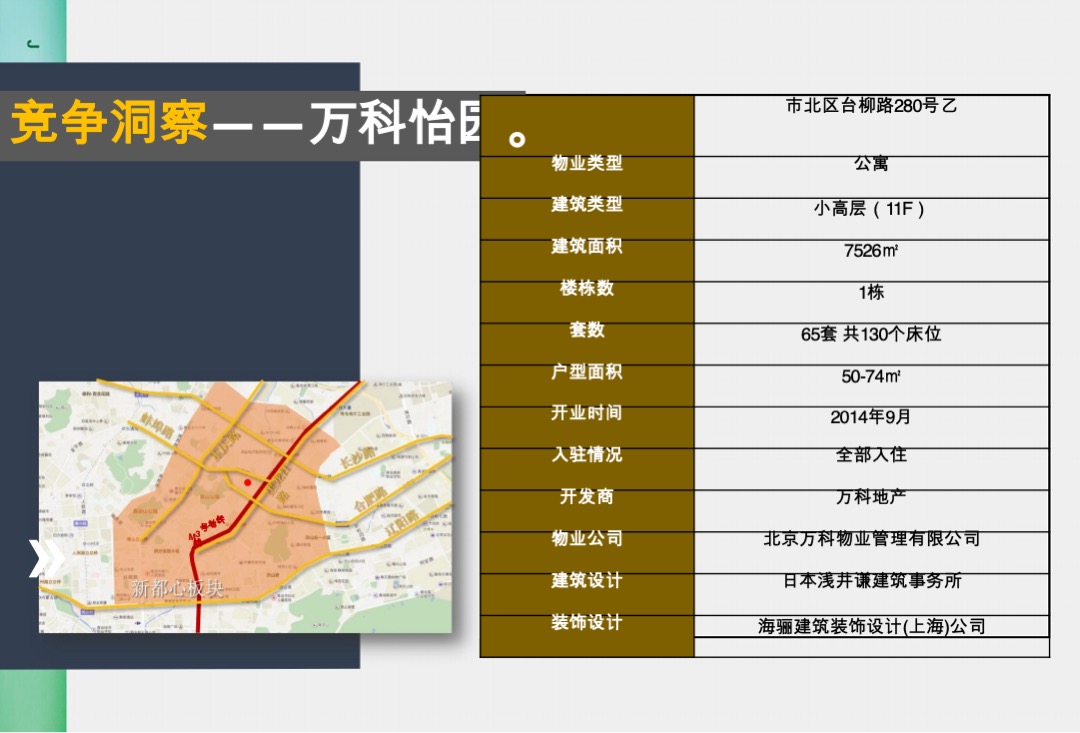
Task: Select the 蚌埠路 road label on the map
Action: point(159,424)
